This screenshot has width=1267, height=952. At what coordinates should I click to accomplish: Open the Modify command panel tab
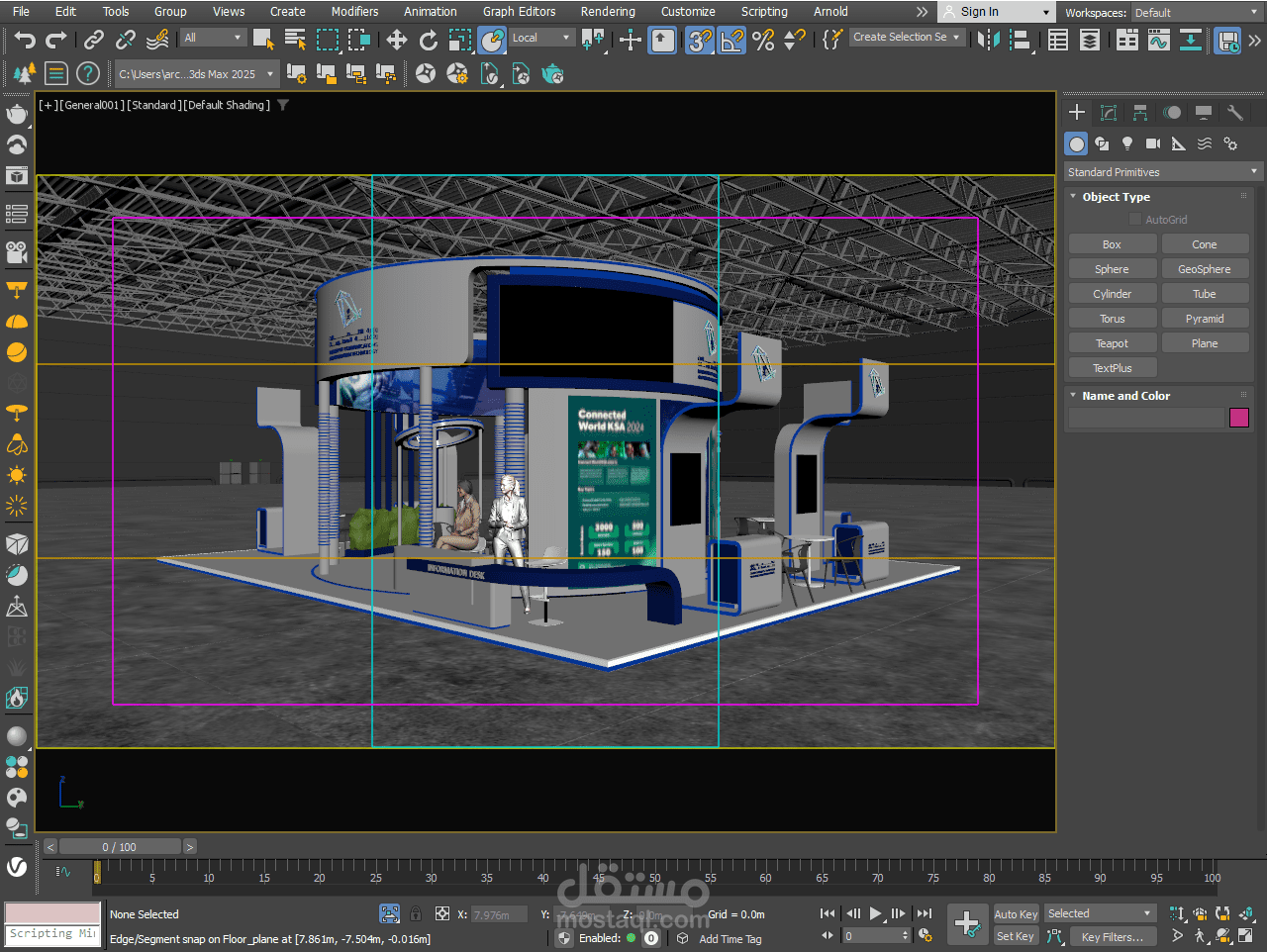(x=1109, y=113)
